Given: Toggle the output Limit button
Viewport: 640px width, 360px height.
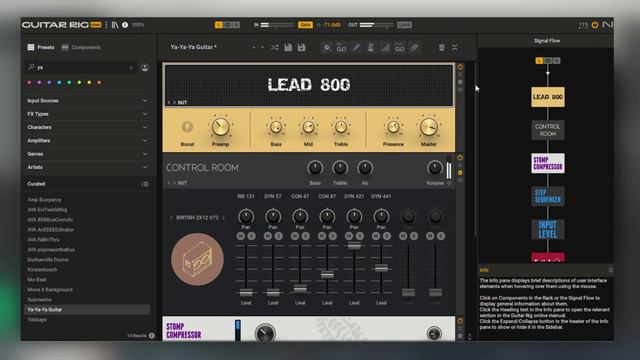Looking at the screenshot, I should tap(404, 25).
